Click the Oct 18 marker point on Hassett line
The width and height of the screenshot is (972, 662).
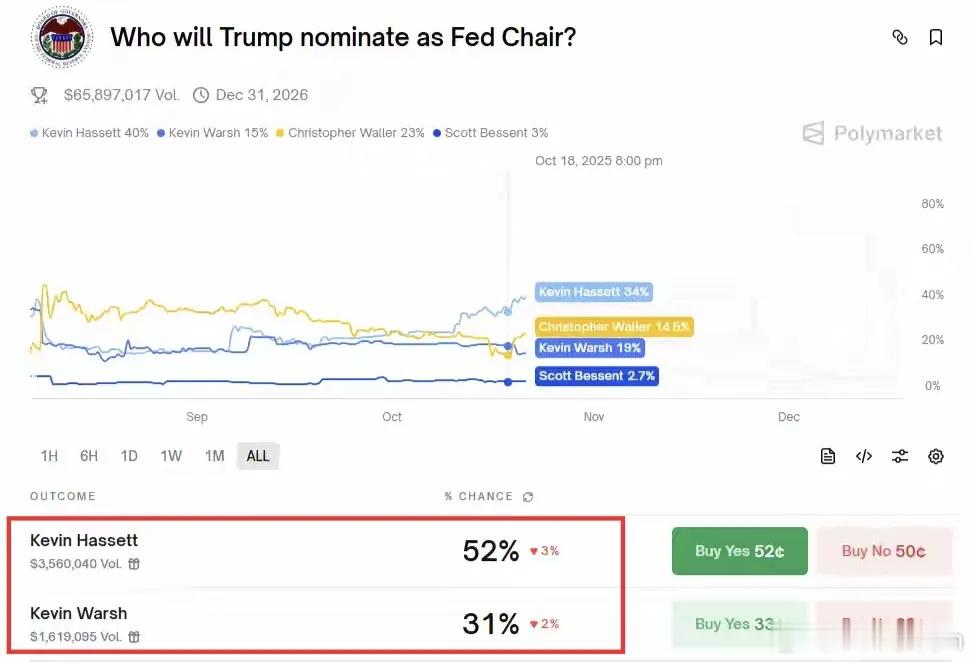508,312
